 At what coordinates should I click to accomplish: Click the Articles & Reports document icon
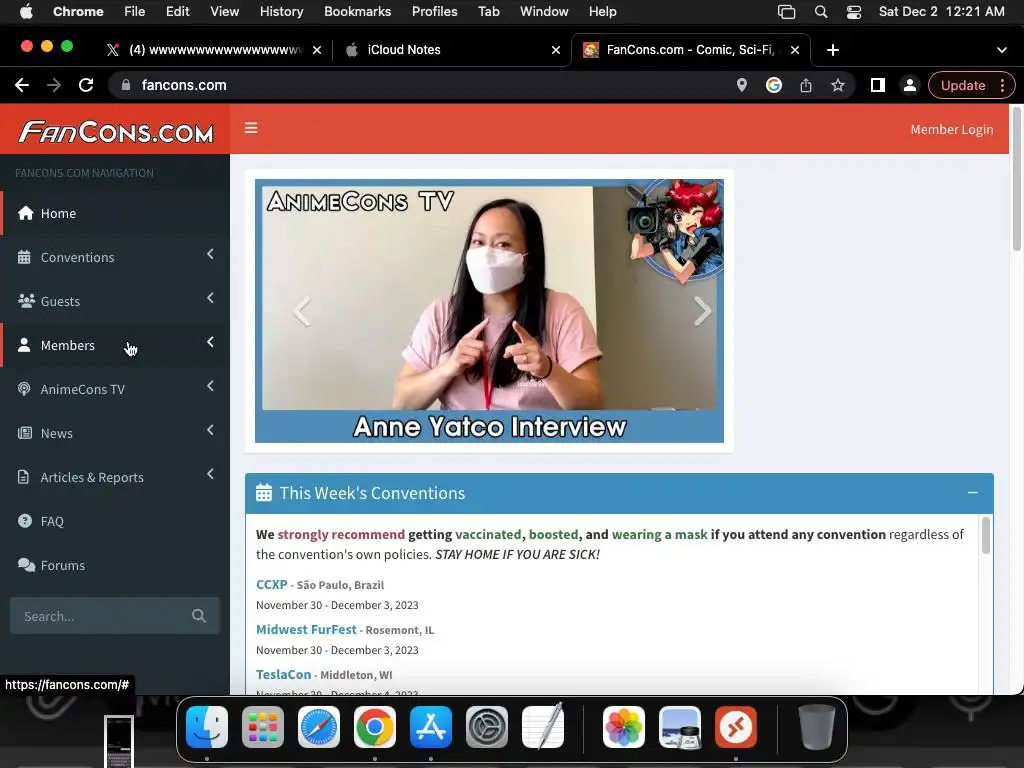click(x=24, y=477)
